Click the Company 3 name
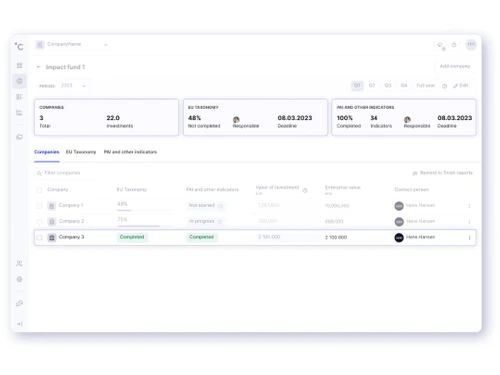The height and width of the screenshot is (375, 500). click(71, 237)
